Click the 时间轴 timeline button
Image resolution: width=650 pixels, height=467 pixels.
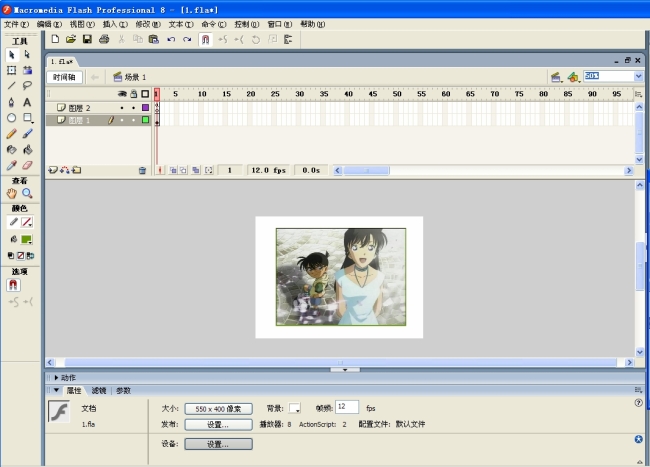click(x=64, y=77)
